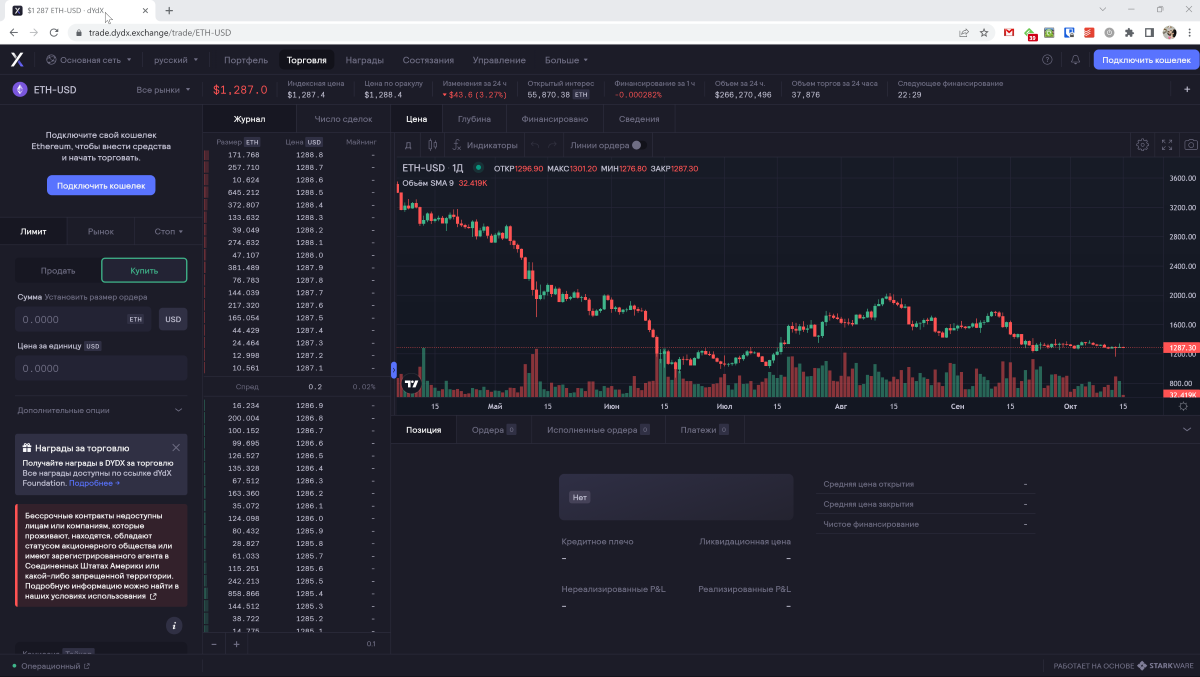Open the Платежи tab
The image size is (1200, 677).
[x=705, y=429]
